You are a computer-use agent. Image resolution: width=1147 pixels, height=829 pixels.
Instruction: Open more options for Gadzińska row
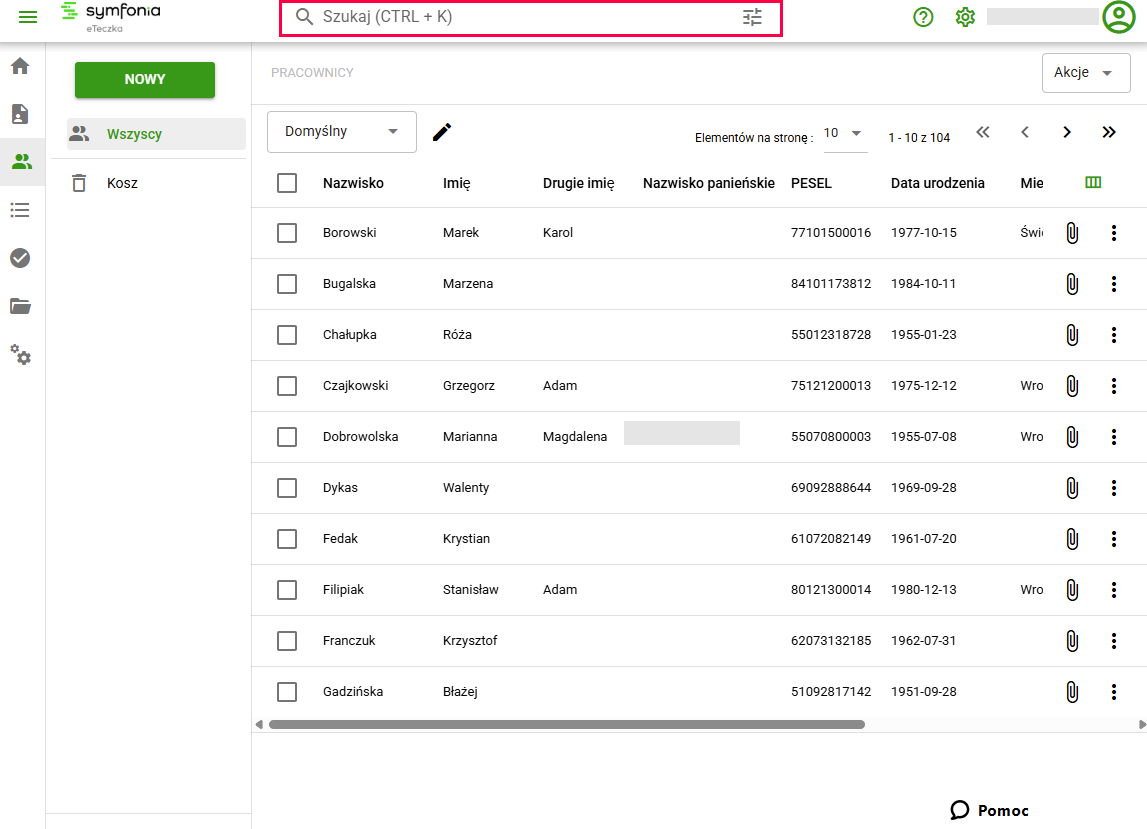[x=1113, y=691]
